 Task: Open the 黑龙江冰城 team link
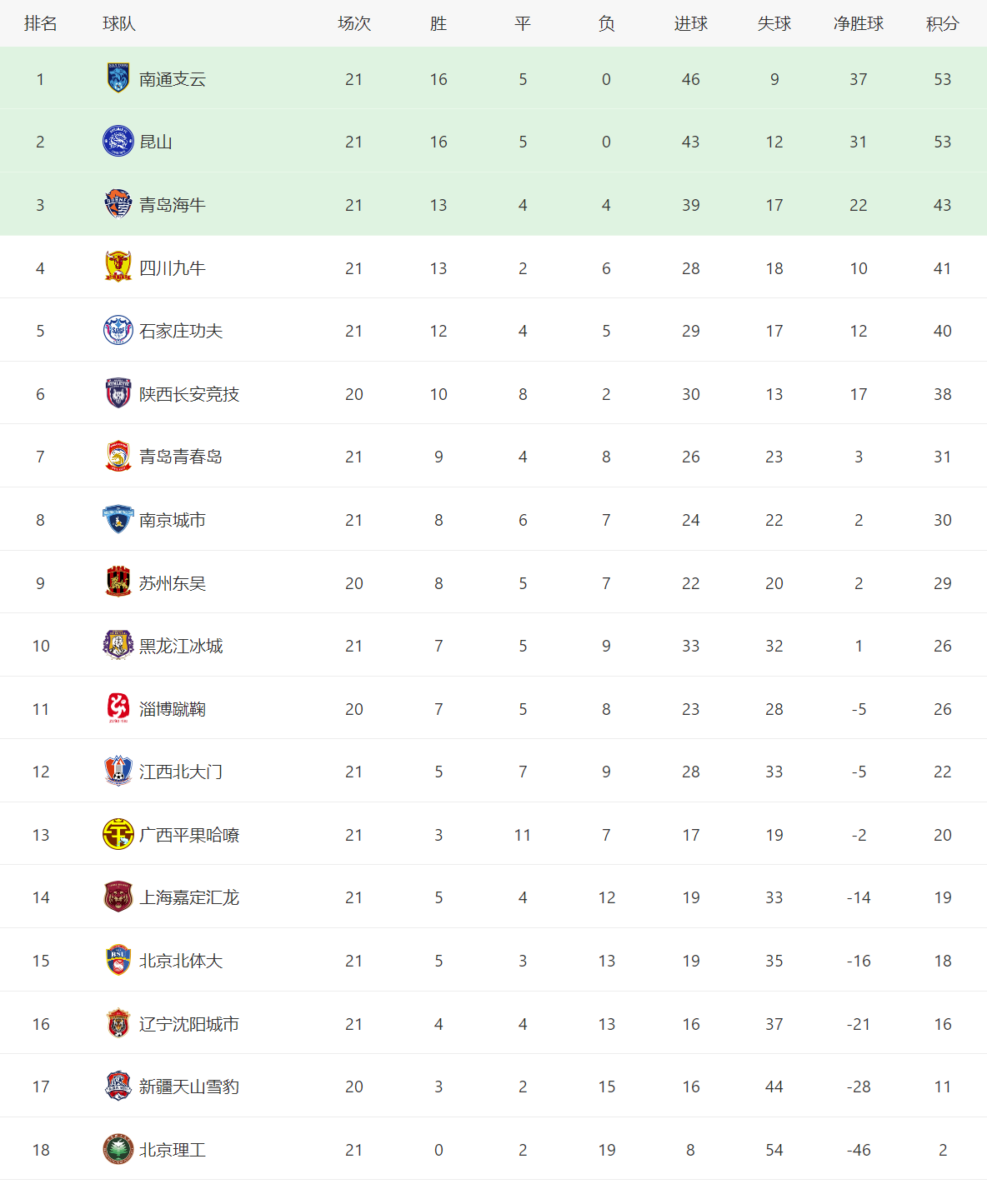point(181,646)
